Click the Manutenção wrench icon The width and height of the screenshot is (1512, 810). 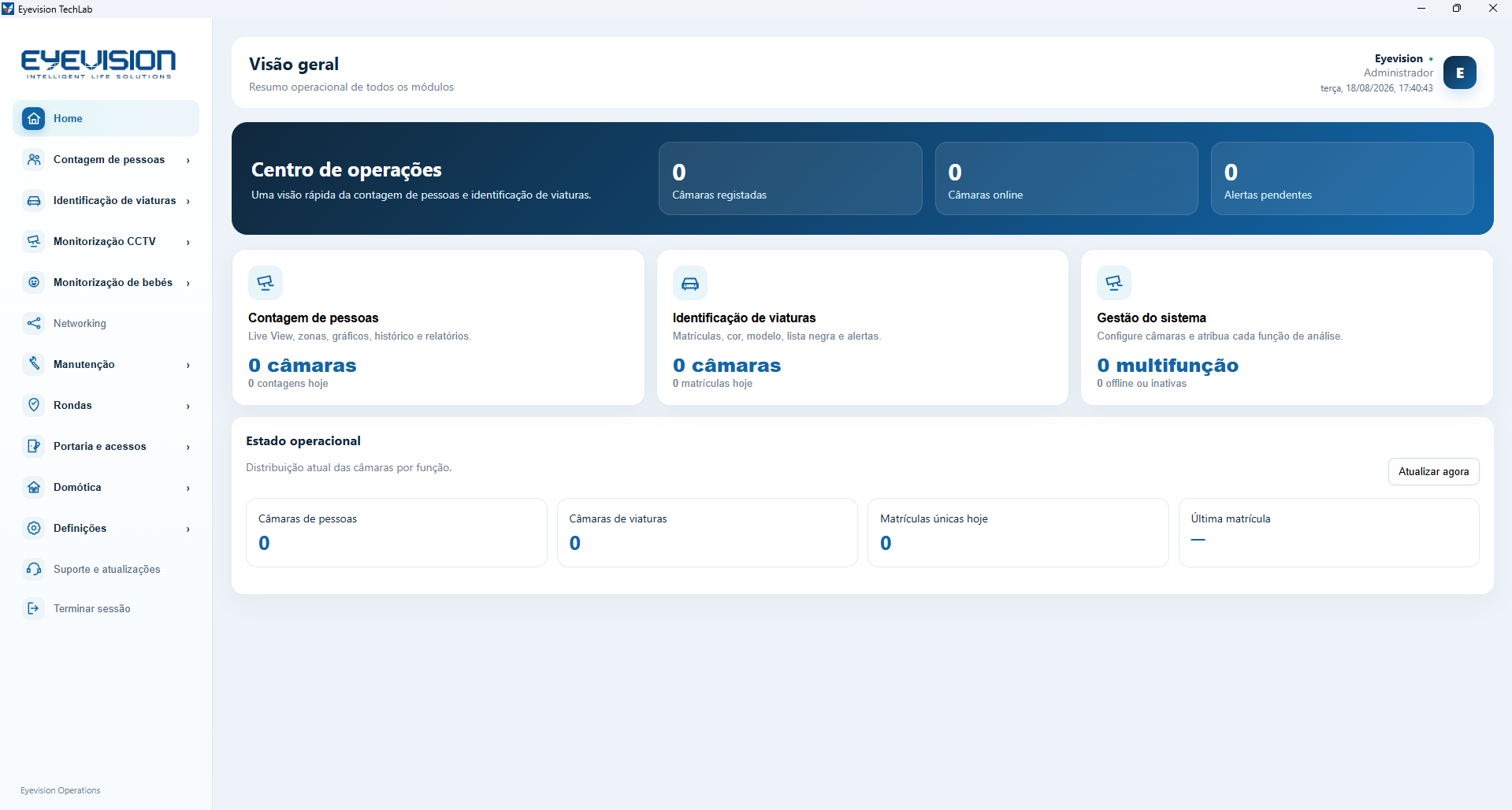pos(34,364)
